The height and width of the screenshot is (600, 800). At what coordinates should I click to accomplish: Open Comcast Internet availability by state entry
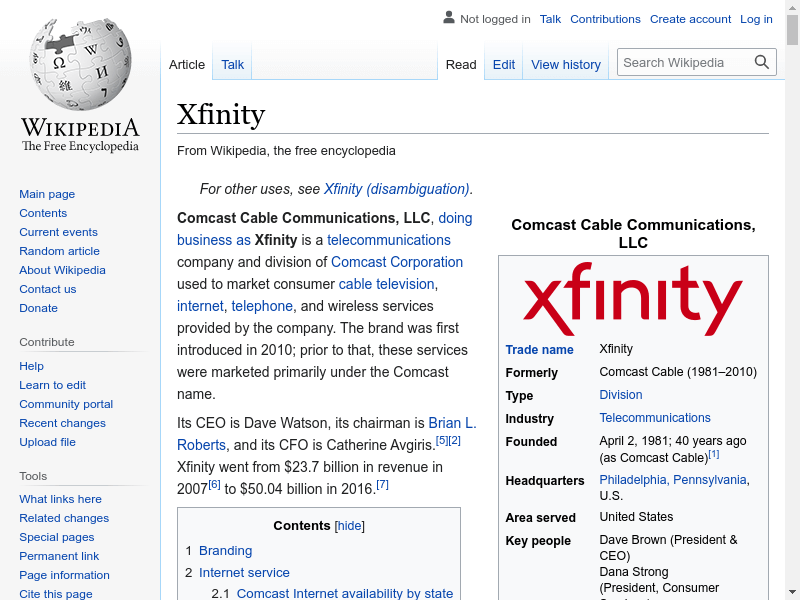pyautogui.click(x=344, y=593)
